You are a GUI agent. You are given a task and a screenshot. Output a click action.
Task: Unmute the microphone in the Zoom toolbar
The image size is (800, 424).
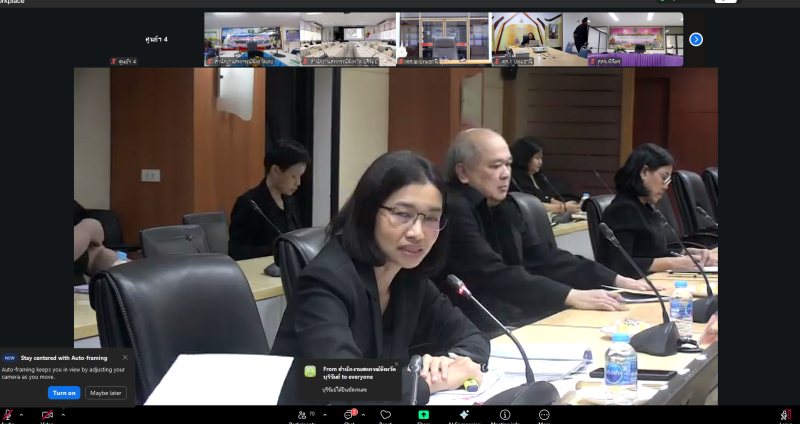7,415
